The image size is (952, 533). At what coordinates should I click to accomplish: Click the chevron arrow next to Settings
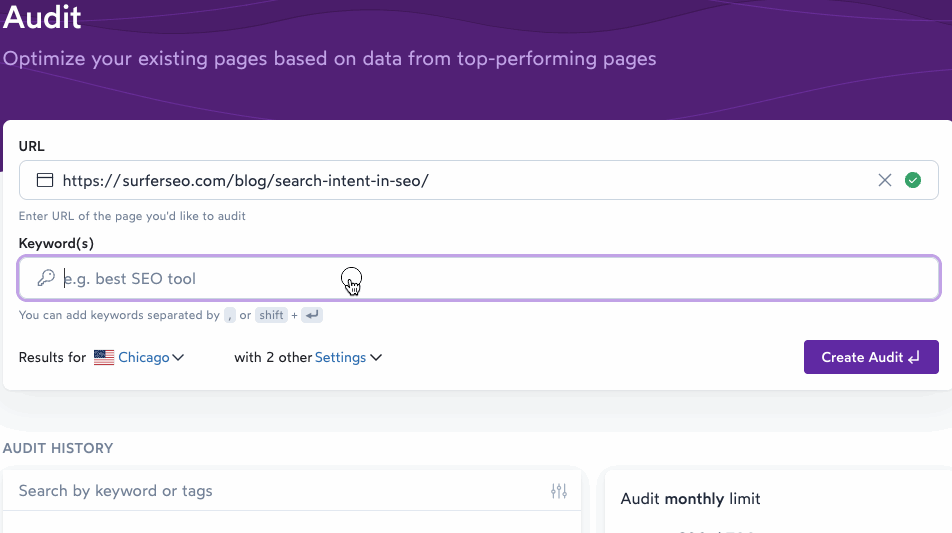[376, 358]
